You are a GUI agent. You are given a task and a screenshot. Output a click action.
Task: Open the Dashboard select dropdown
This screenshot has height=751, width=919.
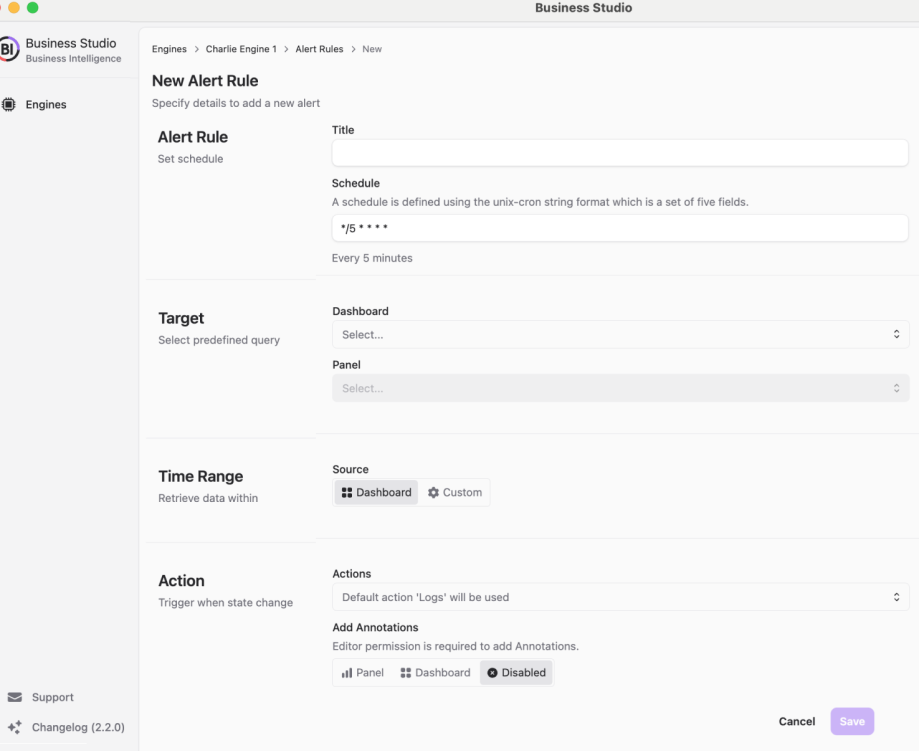(x=621, y=334)
